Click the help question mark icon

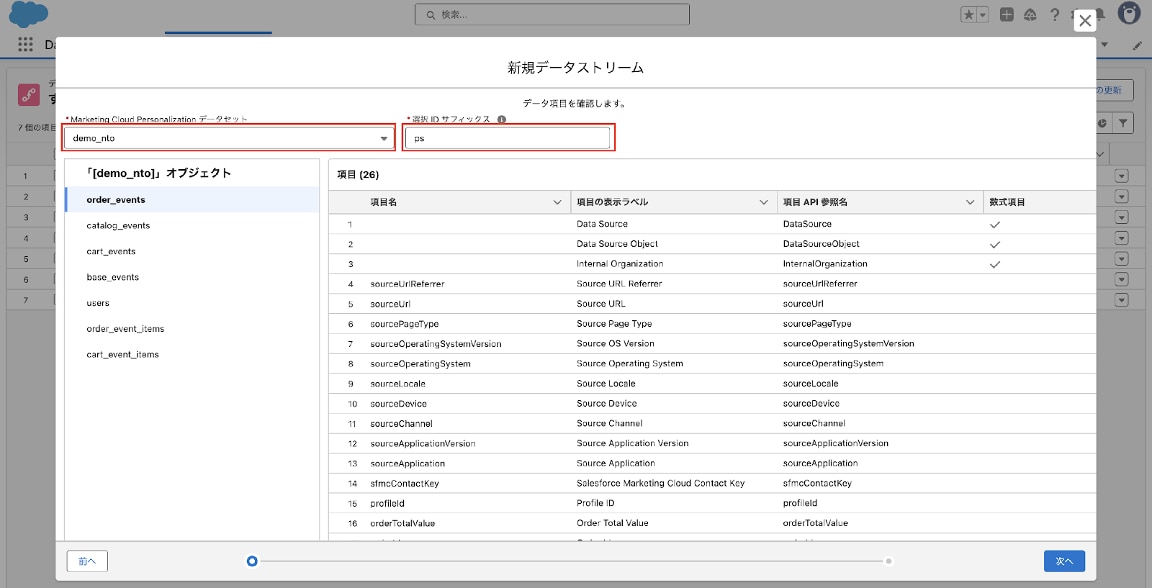pos(1054,15)
